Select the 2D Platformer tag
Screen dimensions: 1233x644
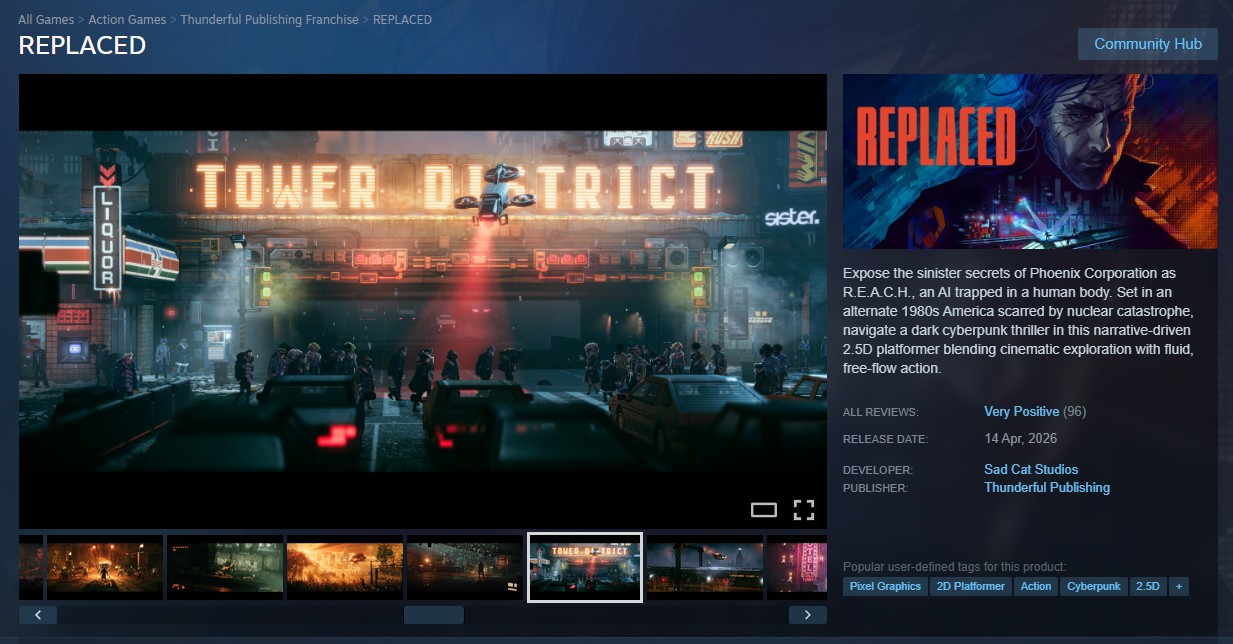click(970, 587)
